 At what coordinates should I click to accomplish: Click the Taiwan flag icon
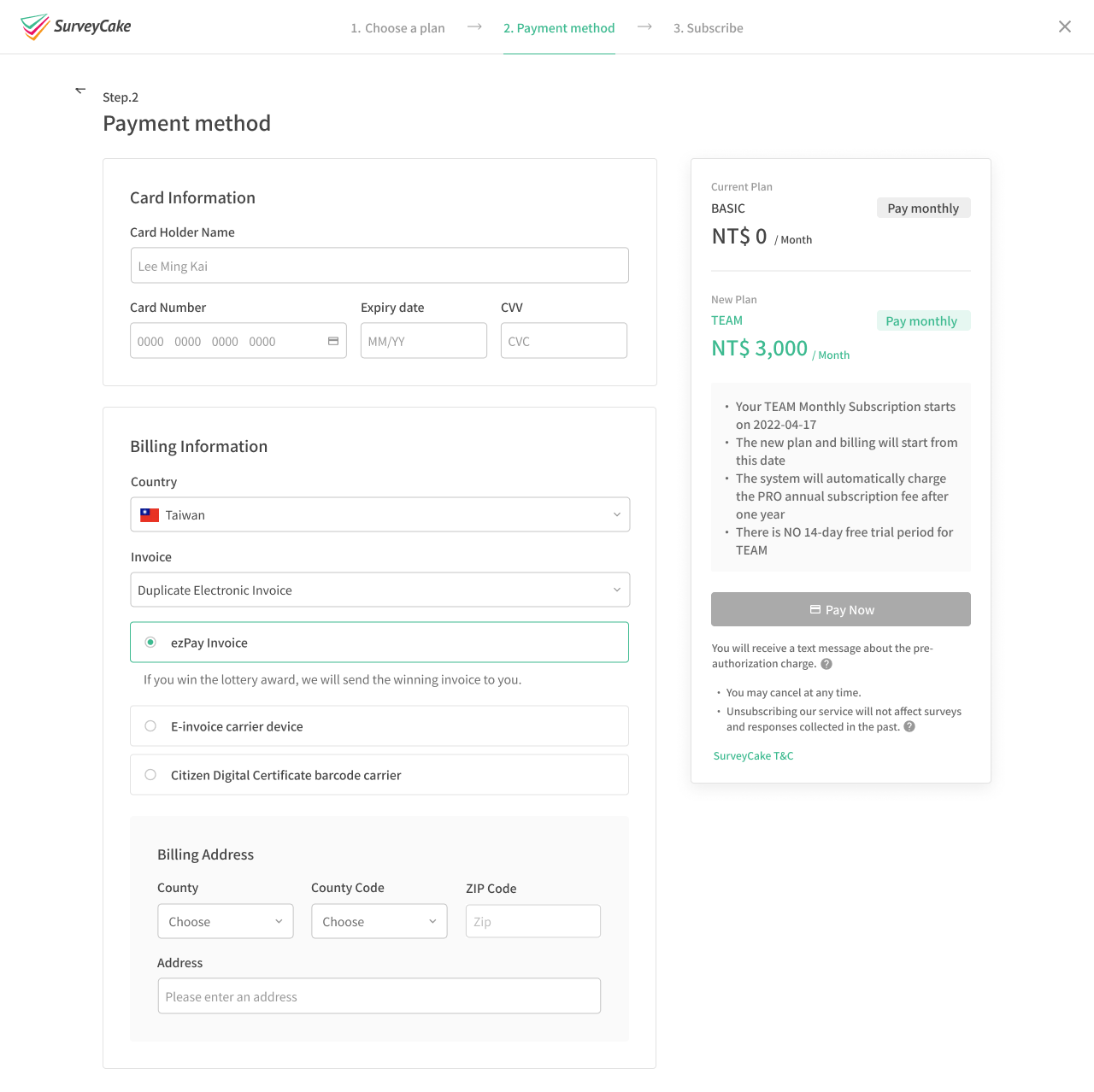pyautogui.click(x=150, y=515)
